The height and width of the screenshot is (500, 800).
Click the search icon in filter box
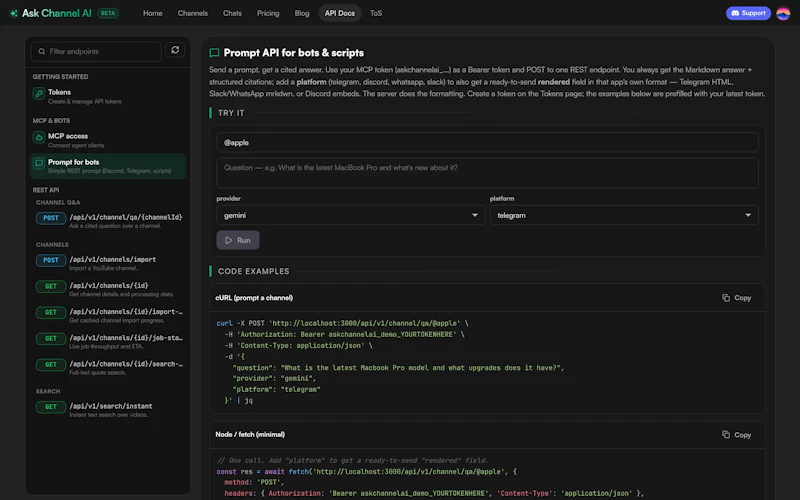(x=42, y=52)
